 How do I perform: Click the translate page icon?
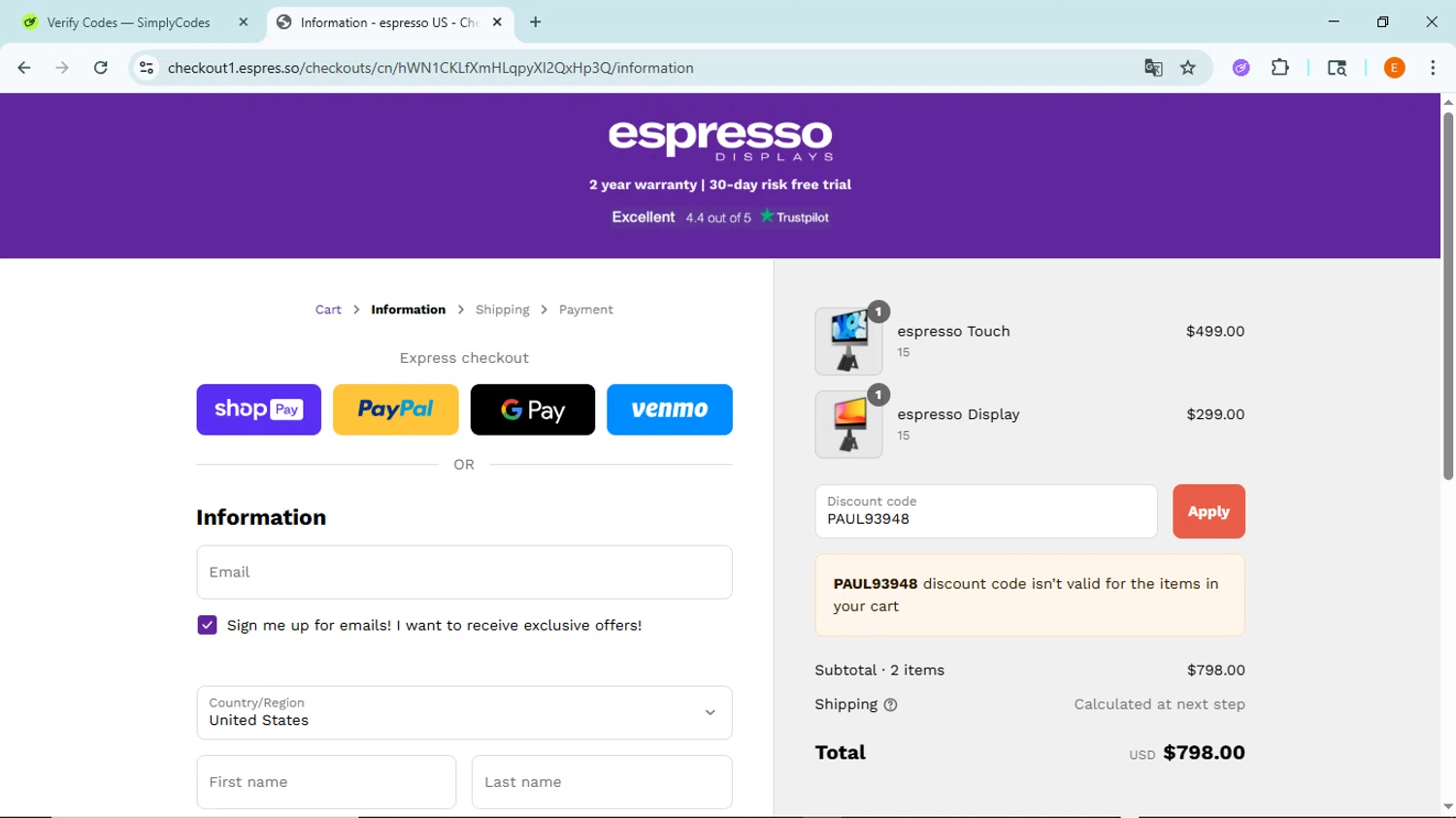pos(1153,68)
